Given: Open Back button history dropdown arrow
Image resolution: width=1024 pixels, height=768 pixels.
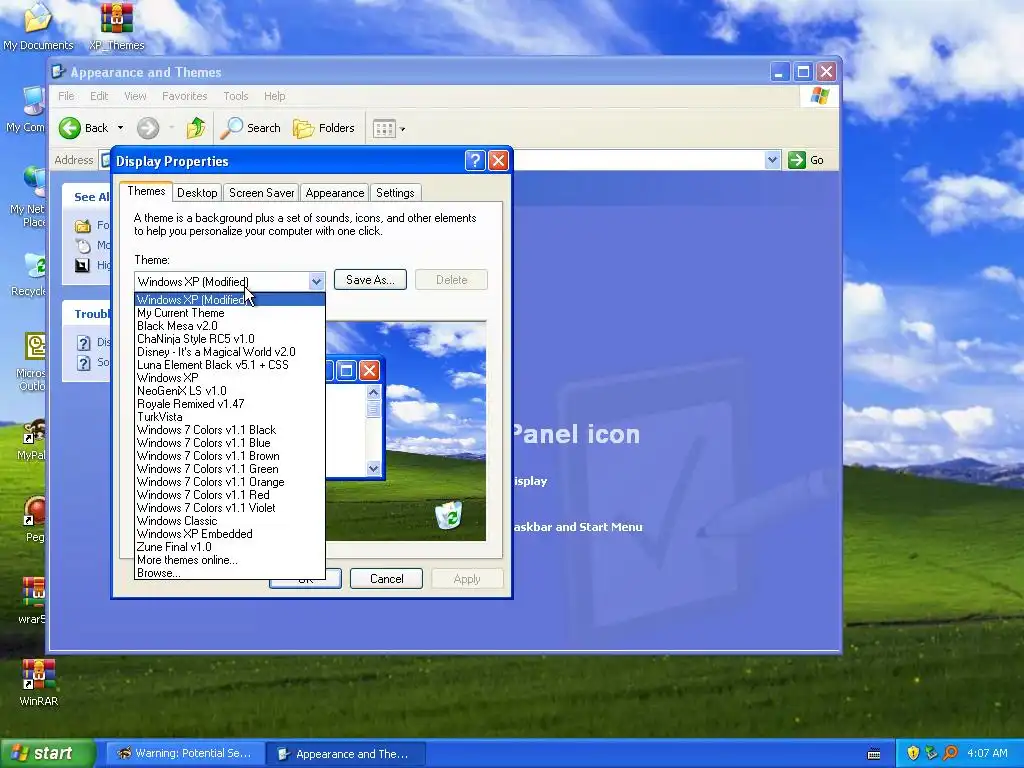Looking at the screenshot, I should 120,128.
